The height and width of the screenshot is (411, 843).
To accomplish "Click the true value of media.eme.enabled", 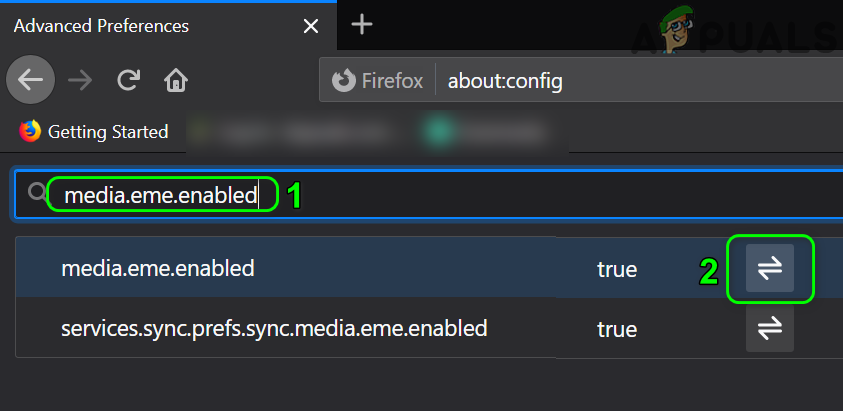I will click(617, 268).
